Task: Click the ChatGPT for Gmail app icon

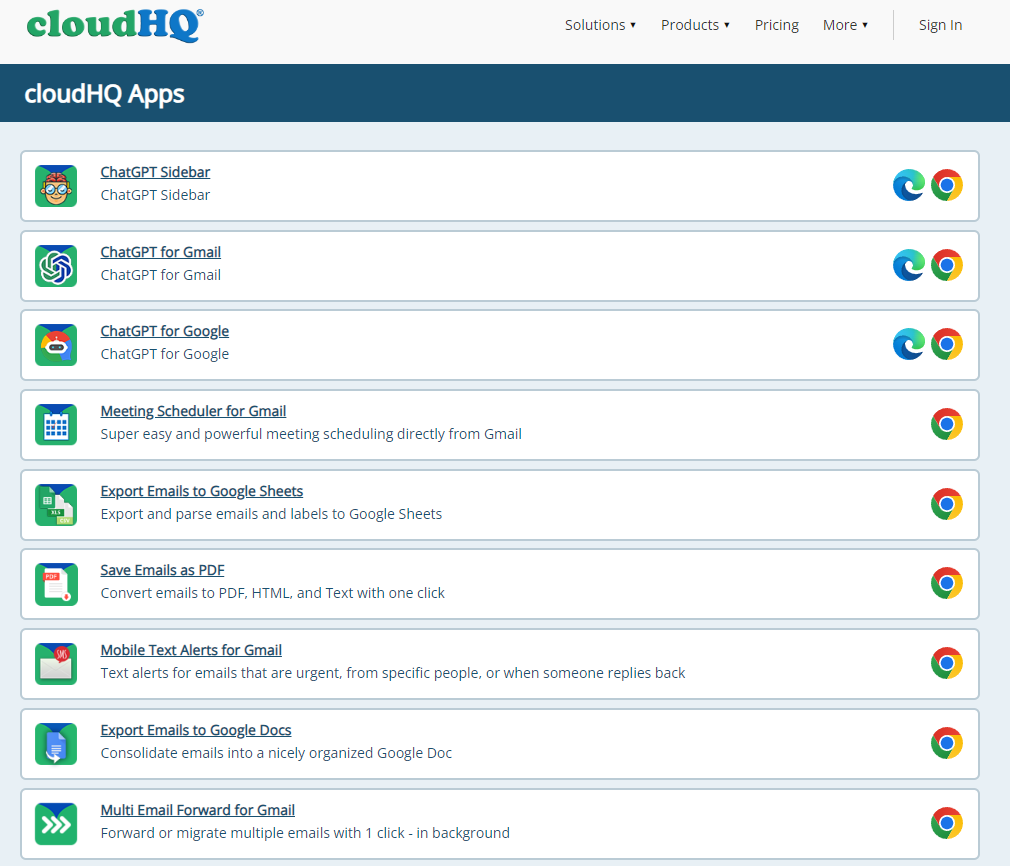Action: pos(56,266)
